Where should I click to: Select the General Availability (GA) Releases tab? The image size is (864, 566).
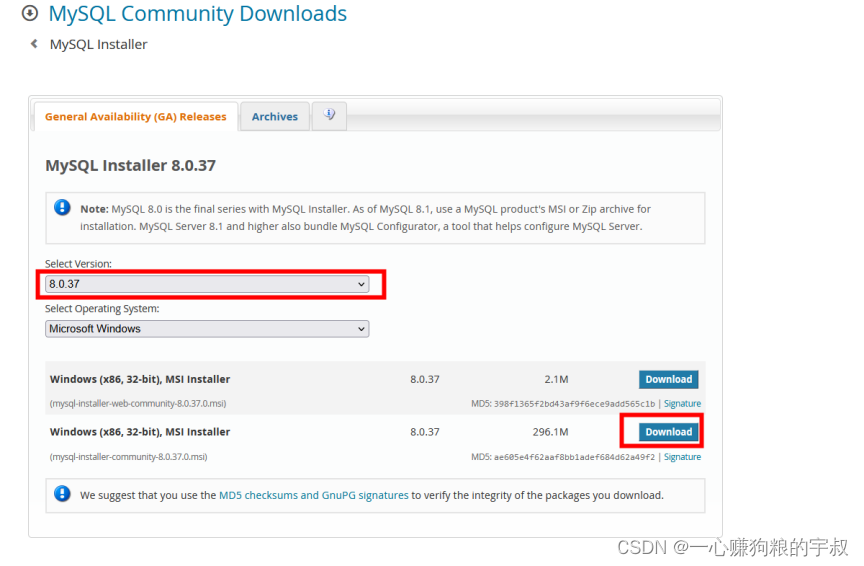pos(136,117)
